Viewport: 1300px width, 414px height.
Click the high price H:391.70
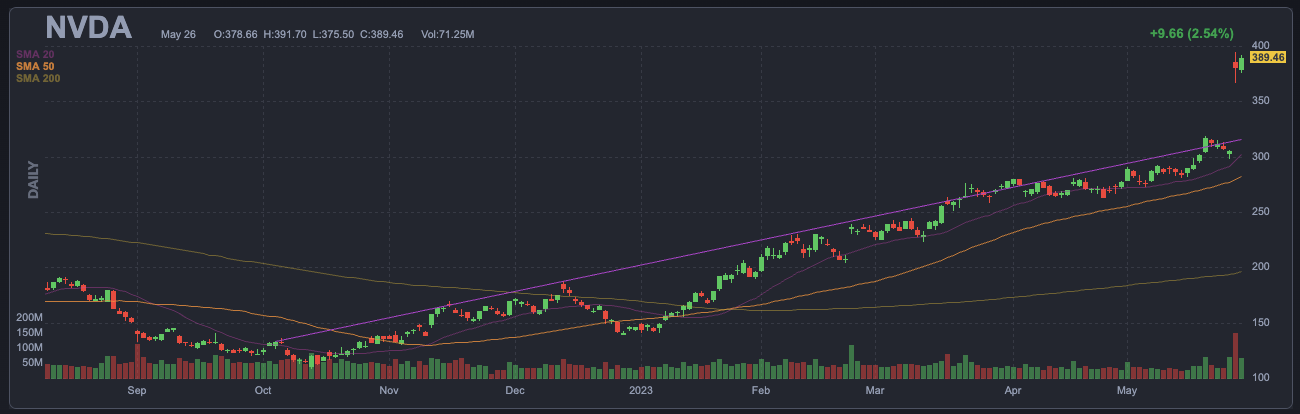pos(285,34)
